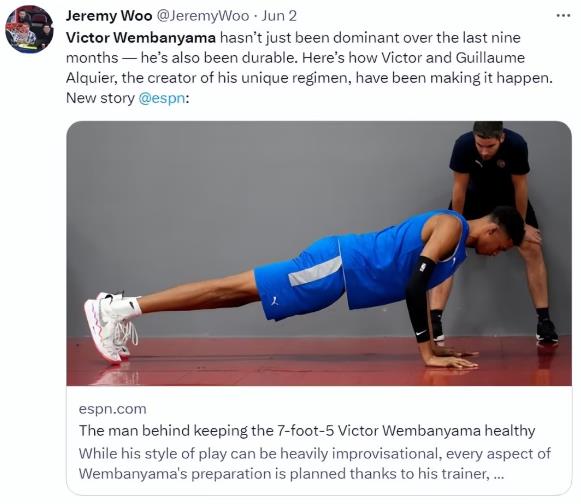Click the article description starting "While his style"
Viewport: 581px width, 504px height.
(x=315, y=464)
